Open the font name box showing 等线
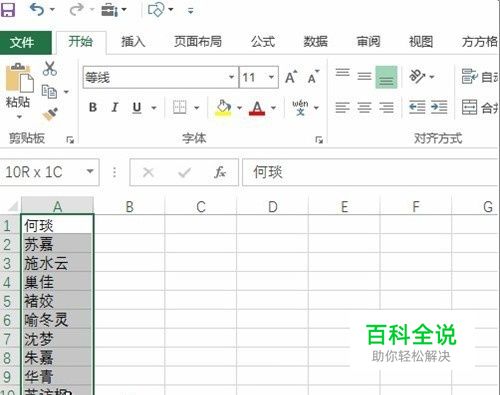Viewport: 500px width, 395px height. 160,77
